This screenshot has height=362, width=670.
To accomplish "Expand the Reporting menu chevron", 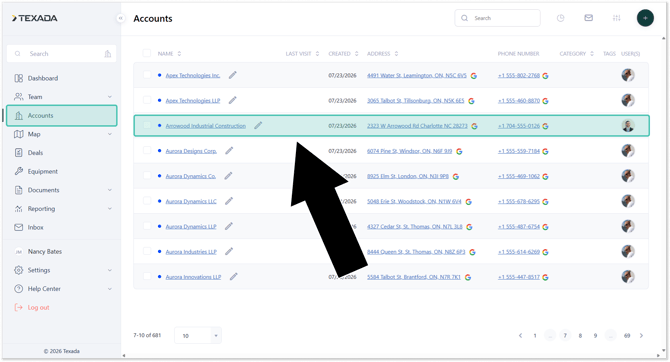I will tap(110, 209).
